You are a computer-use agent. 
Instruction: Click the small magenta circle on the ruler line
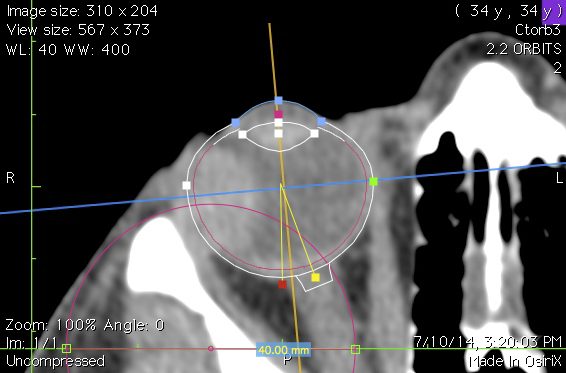coord(210,348)
